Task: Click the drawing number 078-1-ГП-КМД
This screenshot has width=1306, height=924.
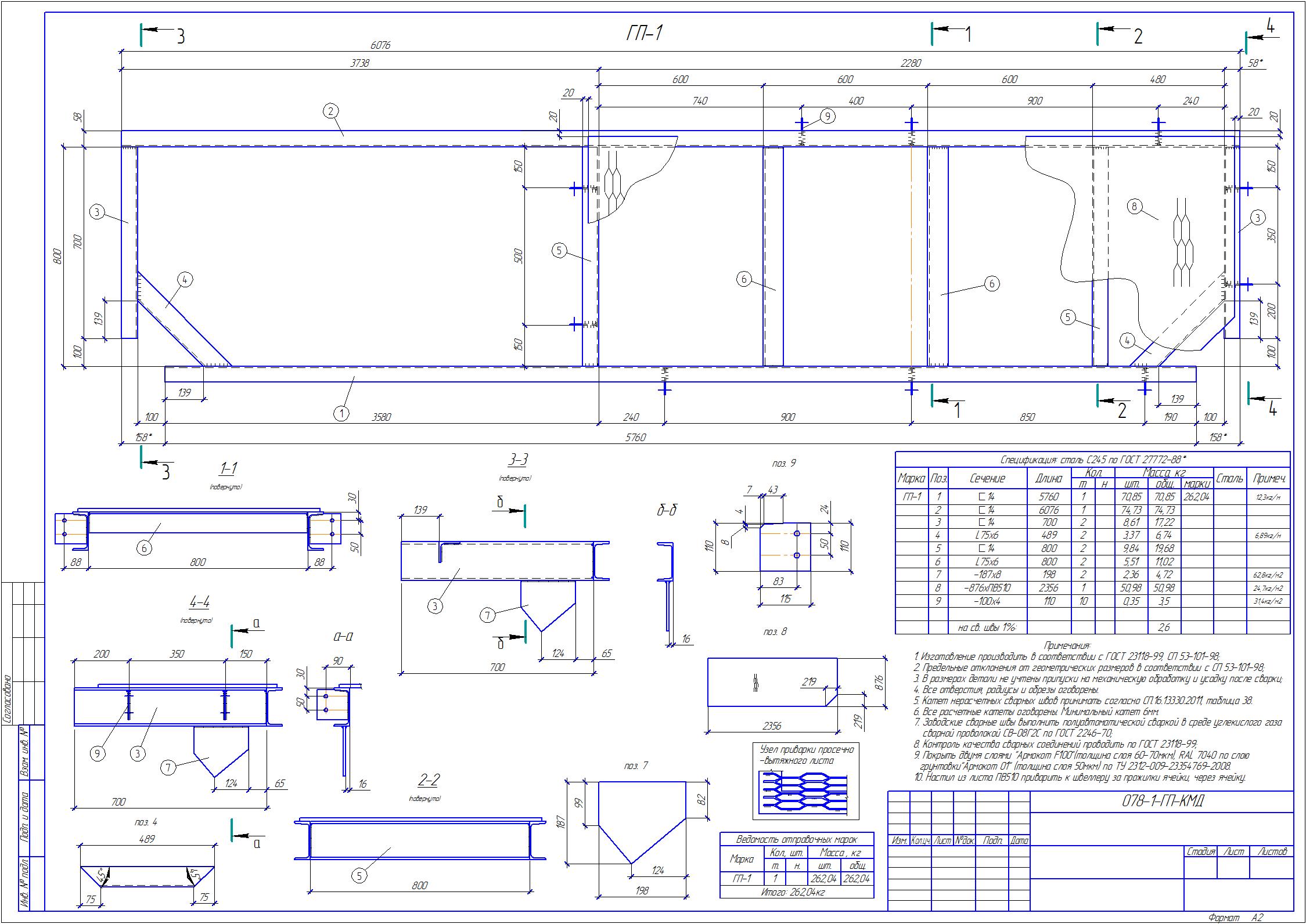Action: pyautogui.click(x=1162, y=802)
